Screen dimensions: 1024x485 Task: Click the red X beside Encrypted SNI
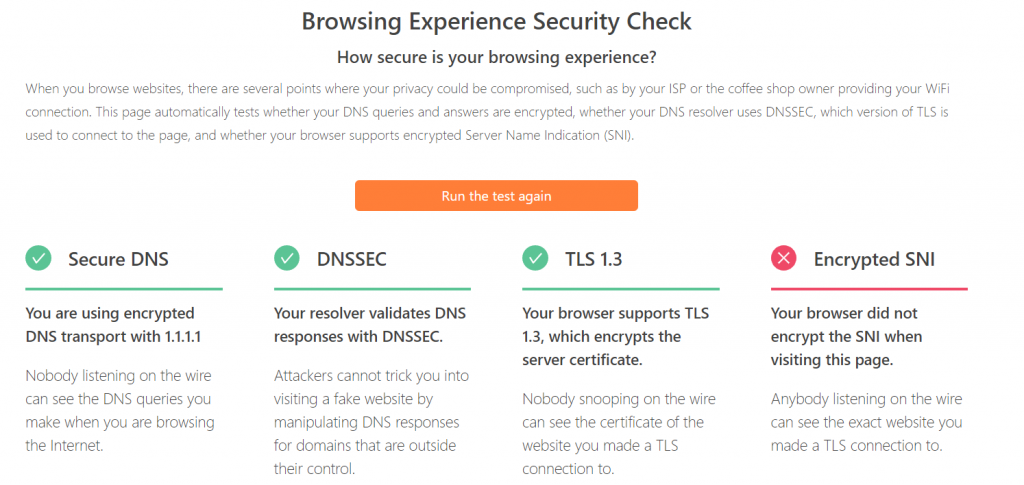click(x=784, y=259)
